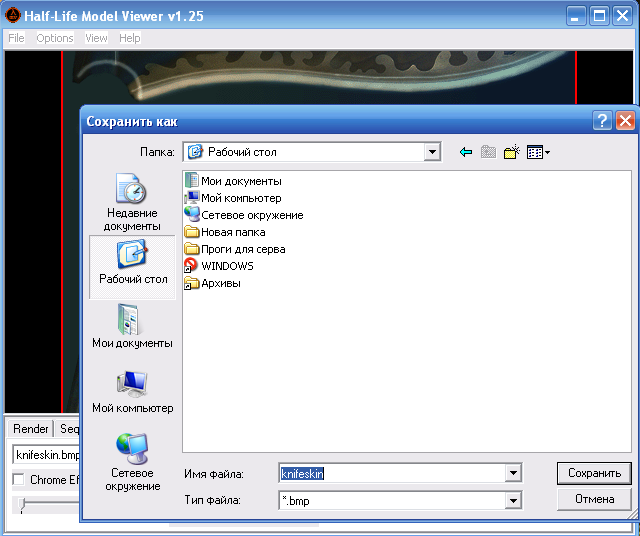
Task: Click the slider below Chrome Effect
Action: pyautogui.click(x=24, y=505)
